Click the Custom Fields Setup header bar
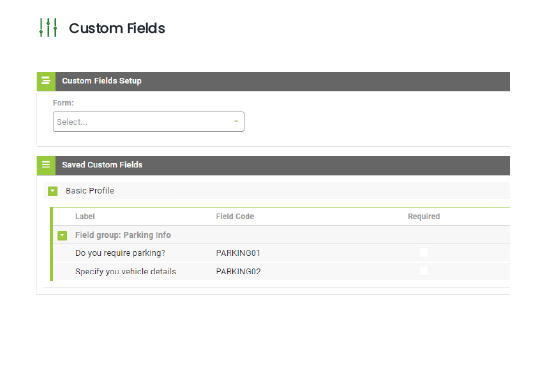Image resolution: width=546 pixels, height=365 pixels. (x=273, y=81)
